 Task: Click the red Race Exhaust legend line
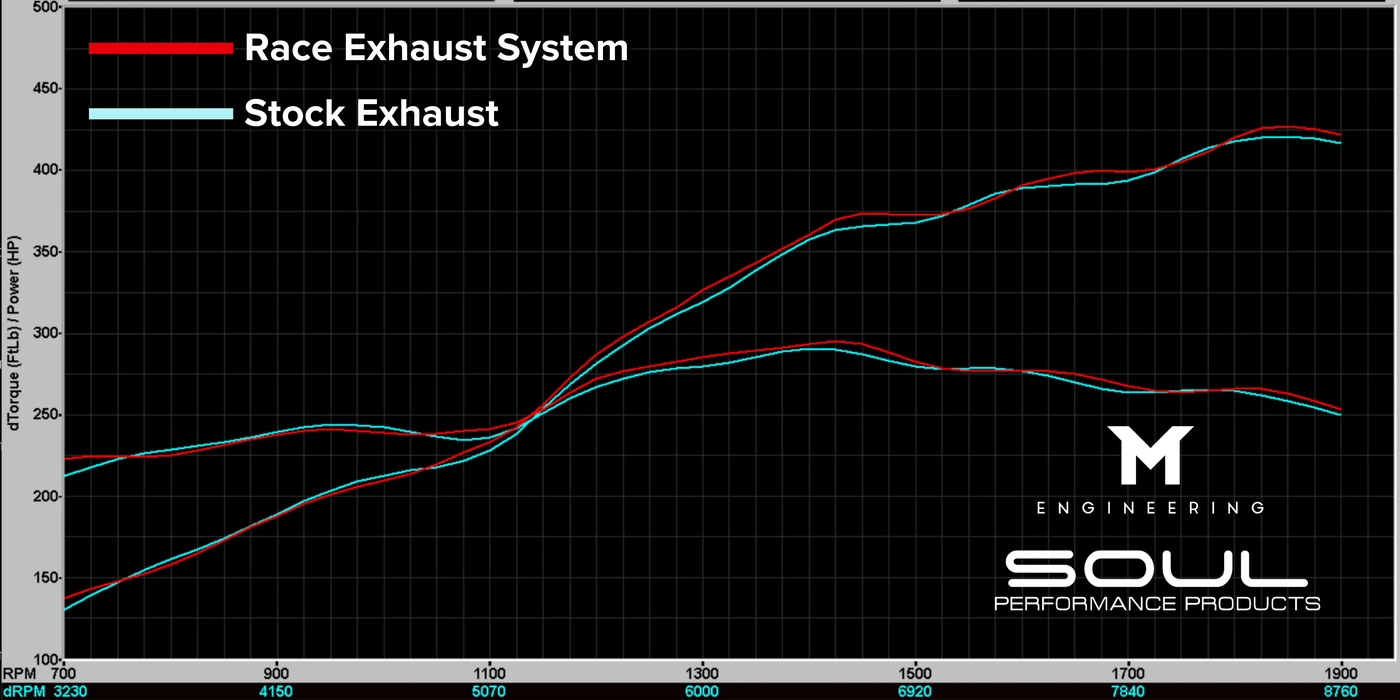click(x=161, y=48)
